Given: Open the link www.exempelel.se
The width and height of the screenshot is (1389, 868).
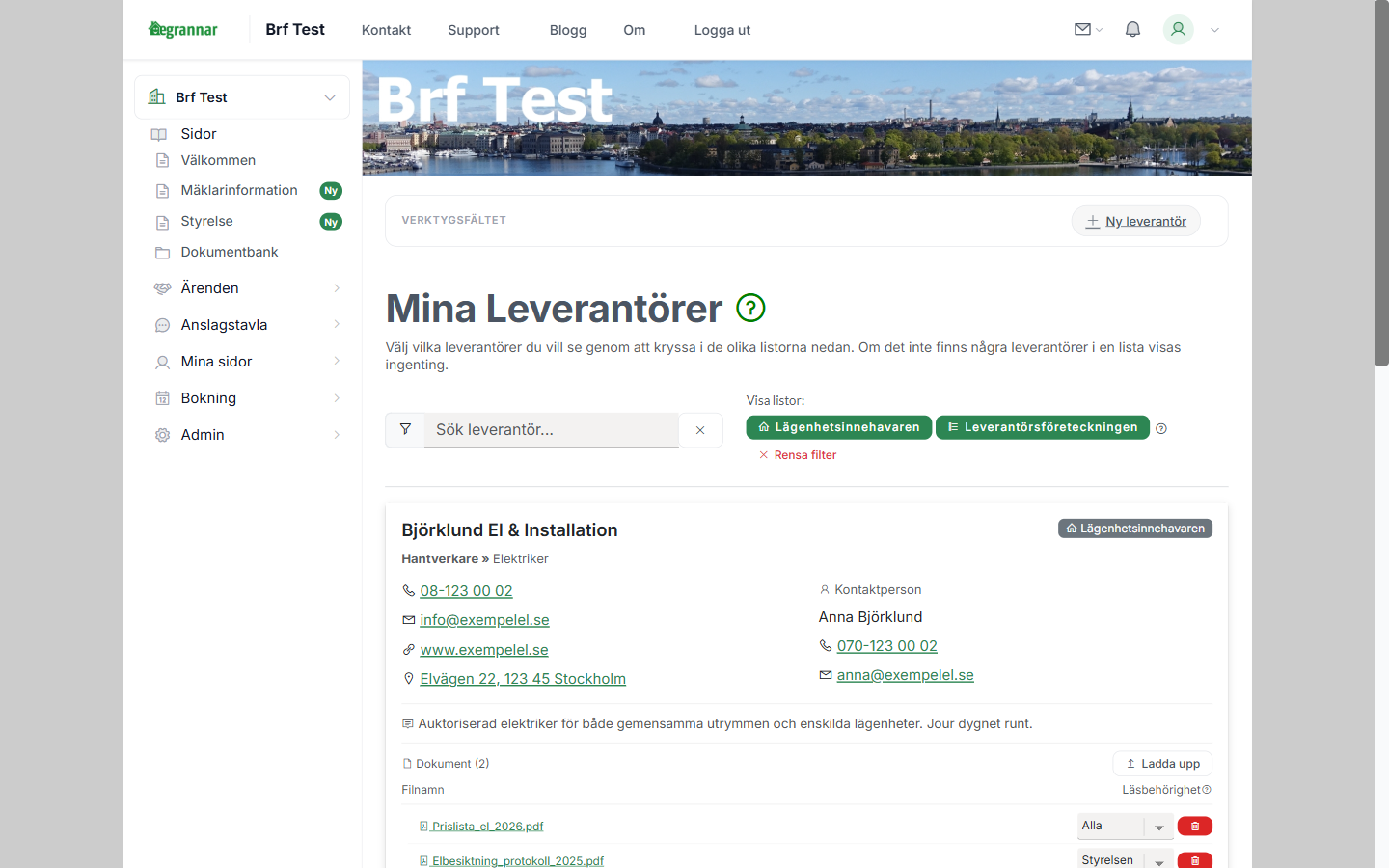Looking at the screenshot, I should pyautogui.click(x=483, y=649).
